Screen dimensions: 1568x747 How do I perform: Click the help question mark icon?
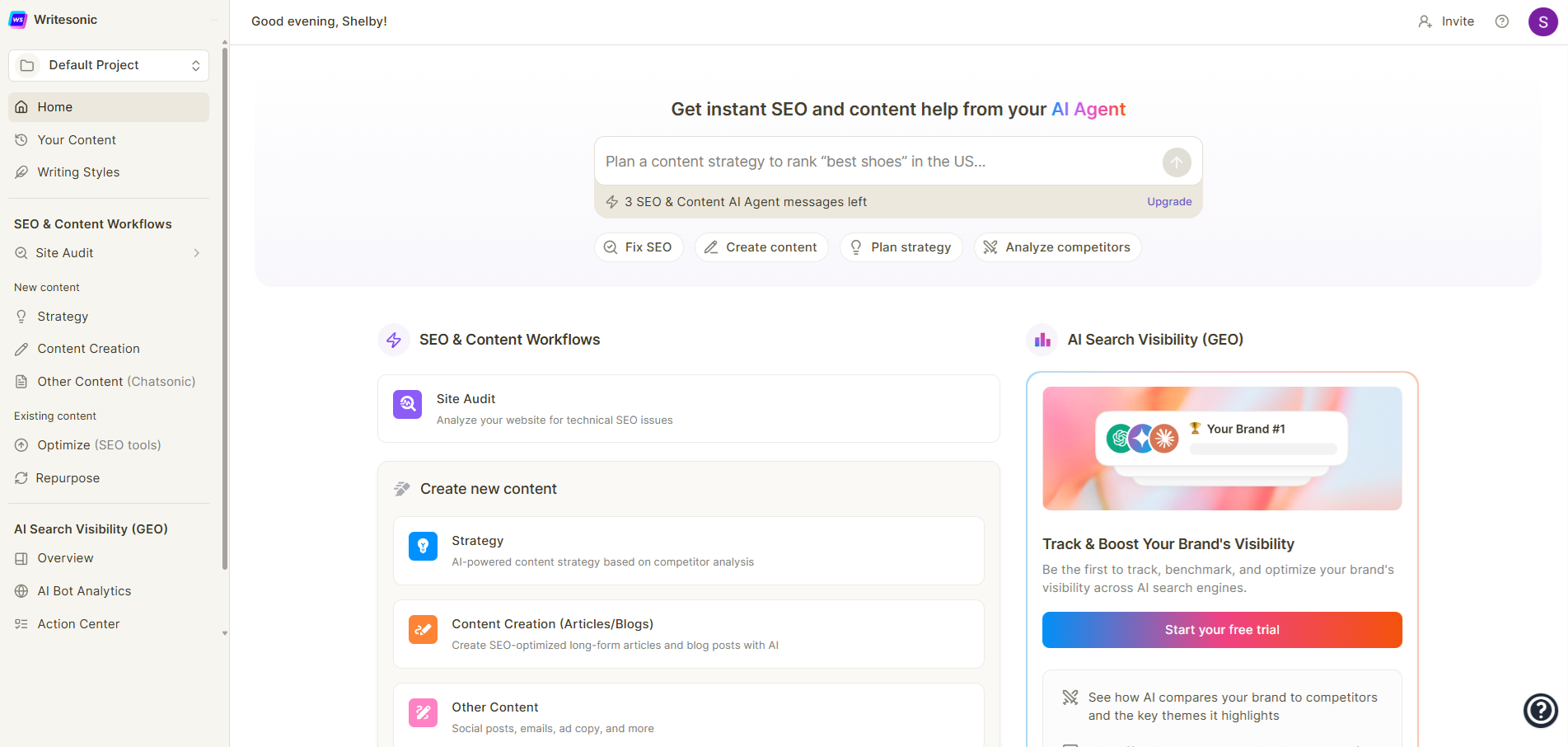(1501, 21)
